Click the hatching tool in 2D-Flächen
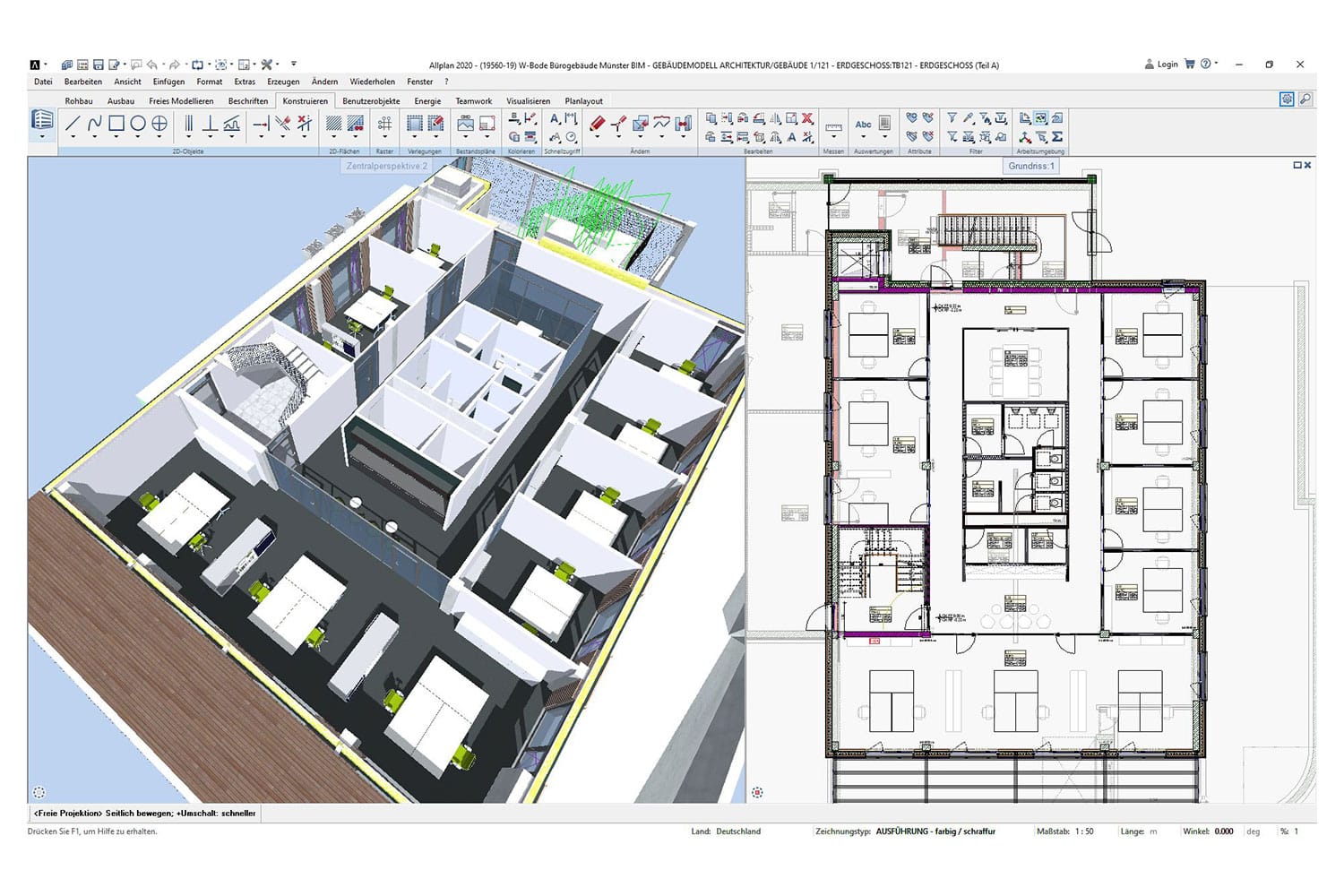This screenshot has height=896, width=1344. click(333, 124)
